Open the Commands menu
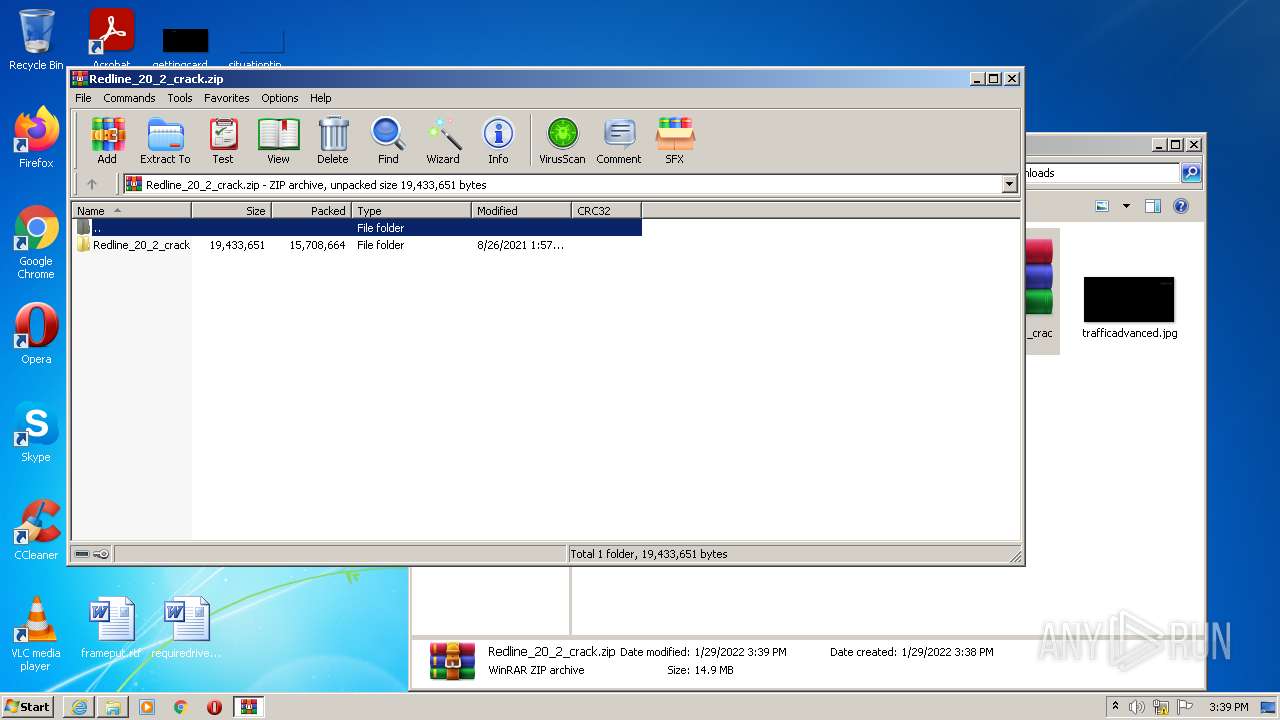This screenshot has height=720, width=1280. click(x=129, y=98)
